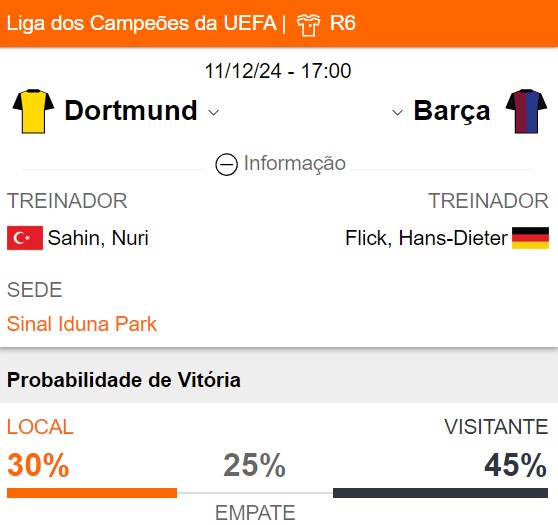This screenshot has height=525, width=558.
Task: Click coach name Sahin, Nuri
Action: (98, 238)
